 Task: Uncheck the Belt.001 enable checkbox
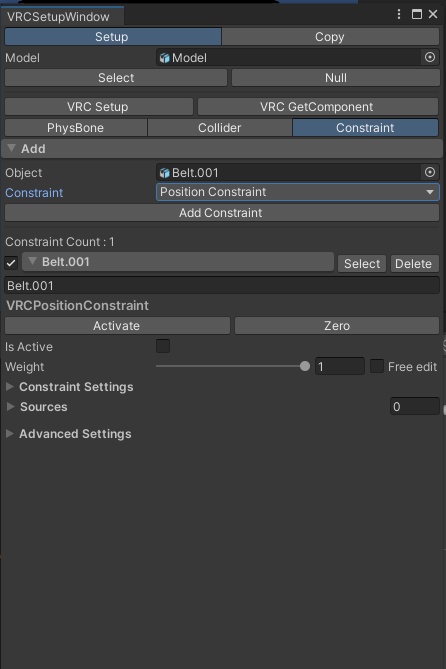pyautogui.click(x=11, y=263)
